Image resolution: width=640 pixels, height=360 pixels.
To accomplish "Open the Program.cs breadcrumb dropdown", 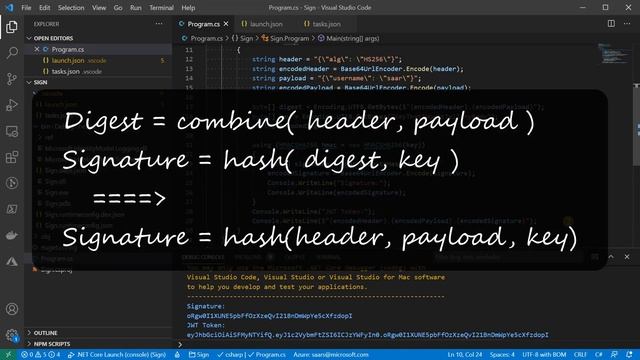I will click(x=202, y=38).
